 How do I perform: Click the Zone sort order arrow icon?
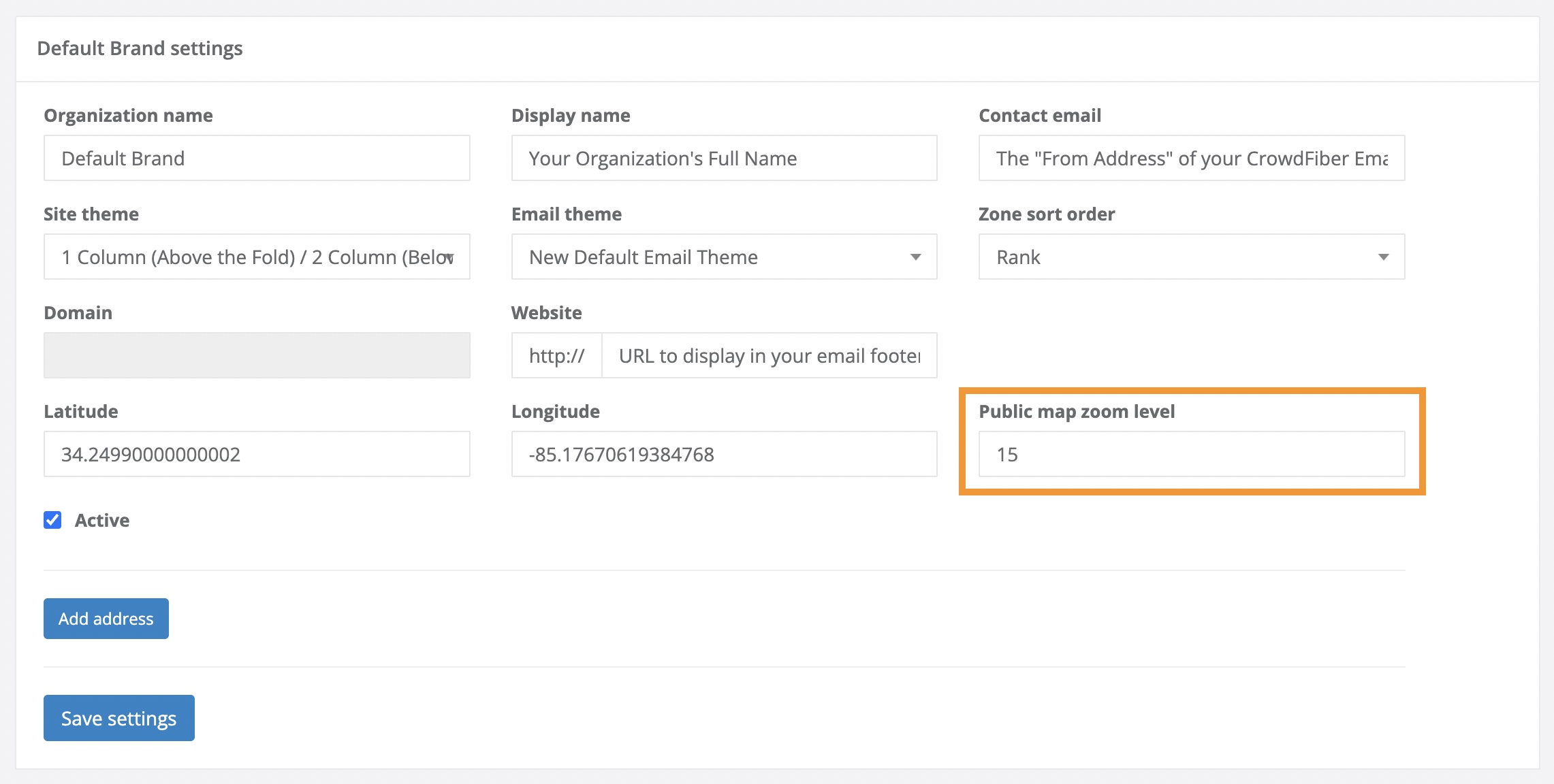(x=1383, y=257)
